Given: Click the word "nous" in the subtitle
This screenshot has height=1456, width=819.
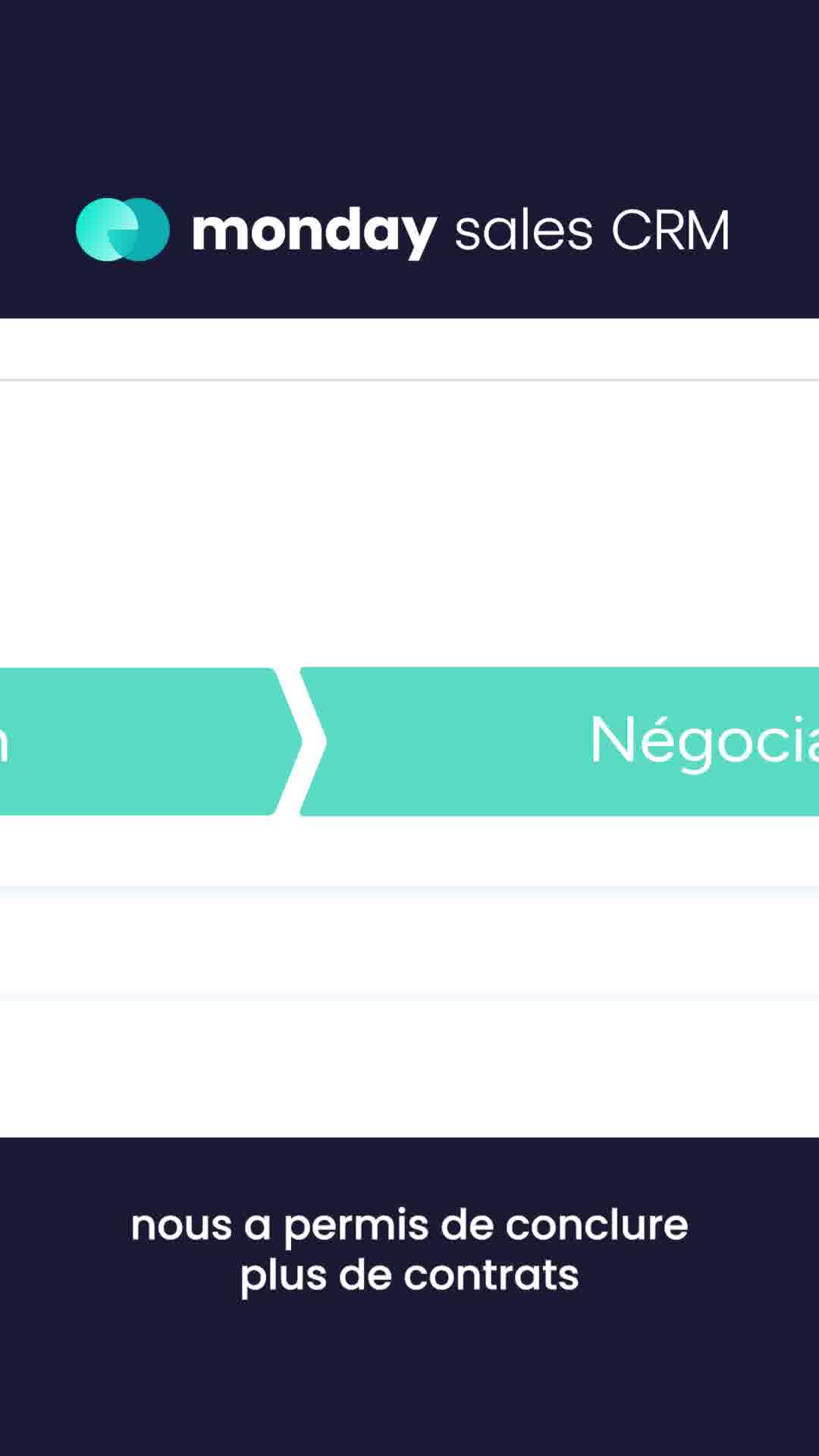Looking at the screenshot, I should 181,1225.
